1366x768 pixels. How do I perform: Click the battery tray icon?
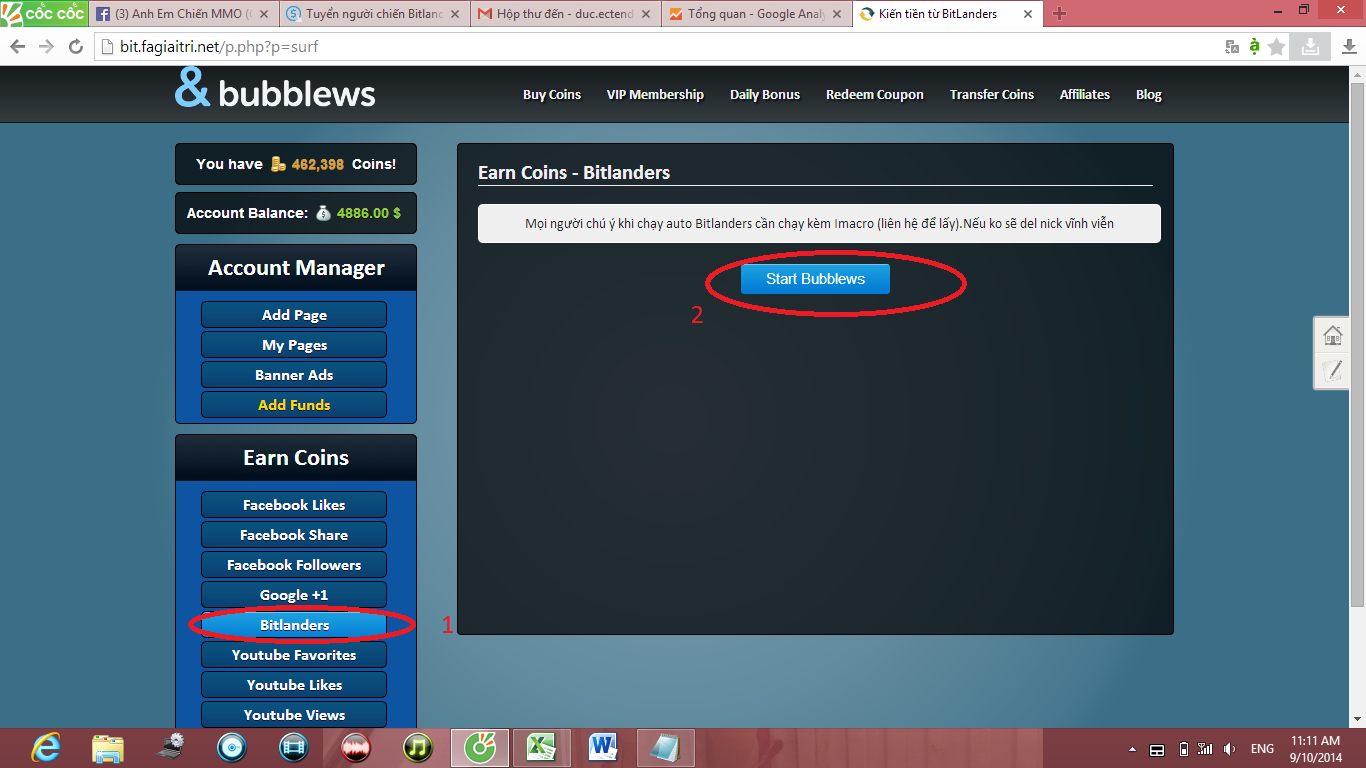click(x=1183, y=749)
